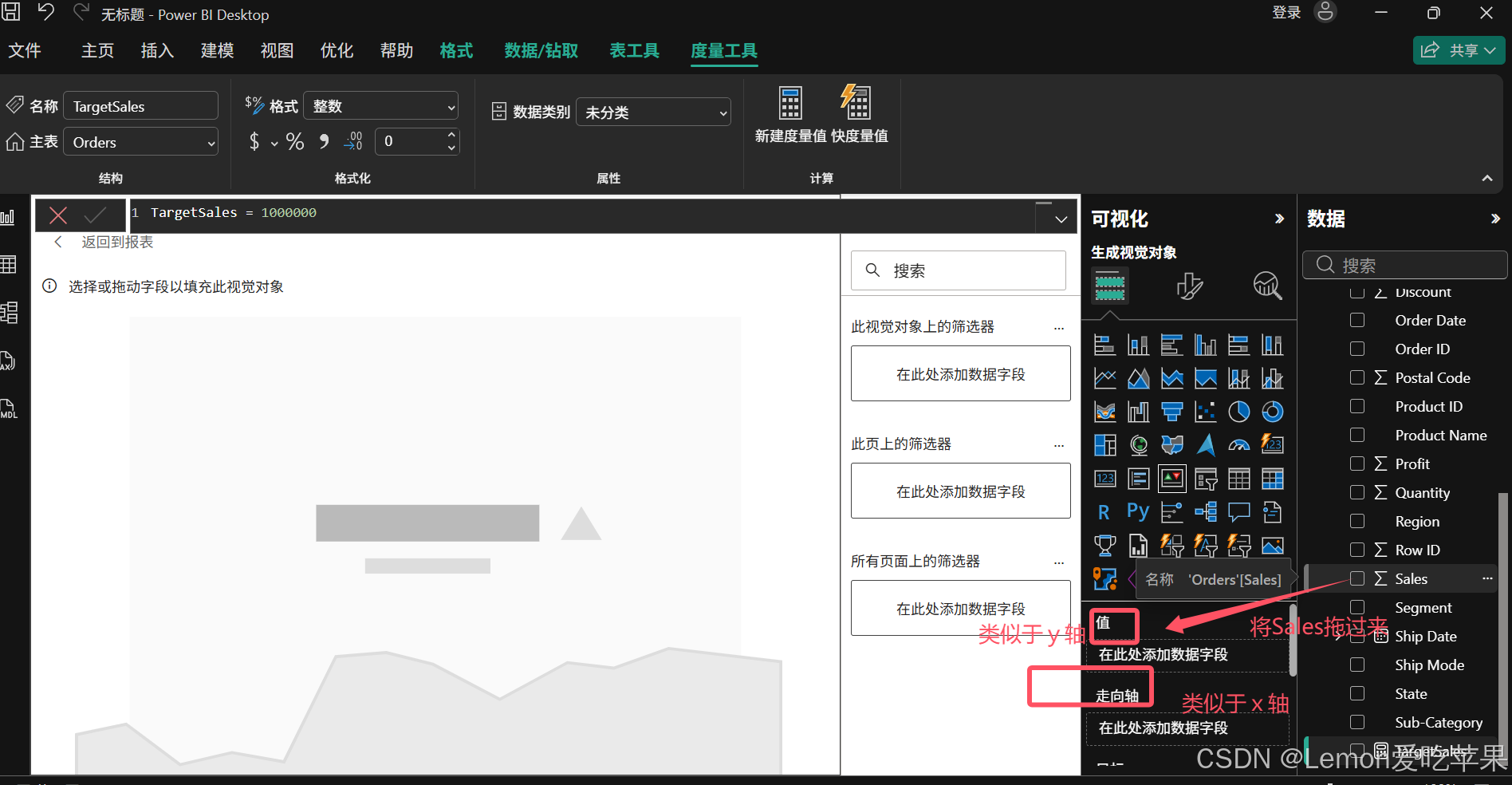The height and width of the screenshot is (785, 1512).
Task: Pick the gauge visual
Action: click(x=1238, y=445)
